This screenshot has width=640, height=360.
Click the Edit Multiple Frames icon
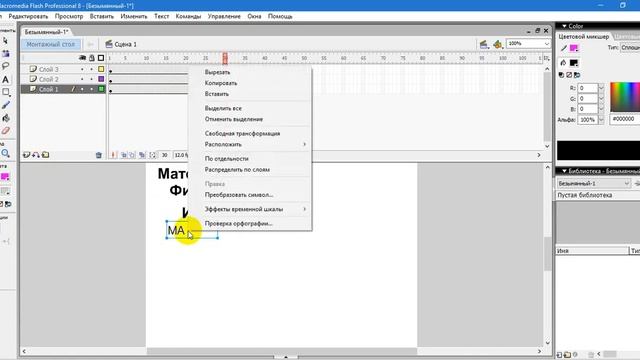coord(142,155)
